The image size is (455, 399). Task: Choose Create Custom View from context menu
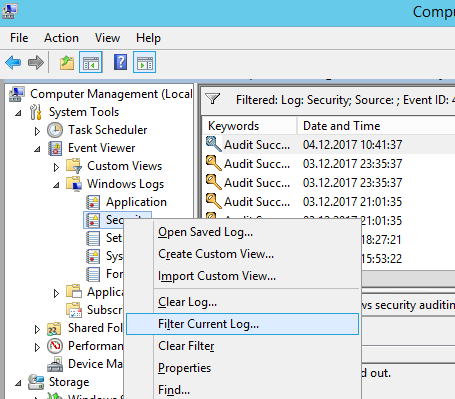[x=242, y=254]
